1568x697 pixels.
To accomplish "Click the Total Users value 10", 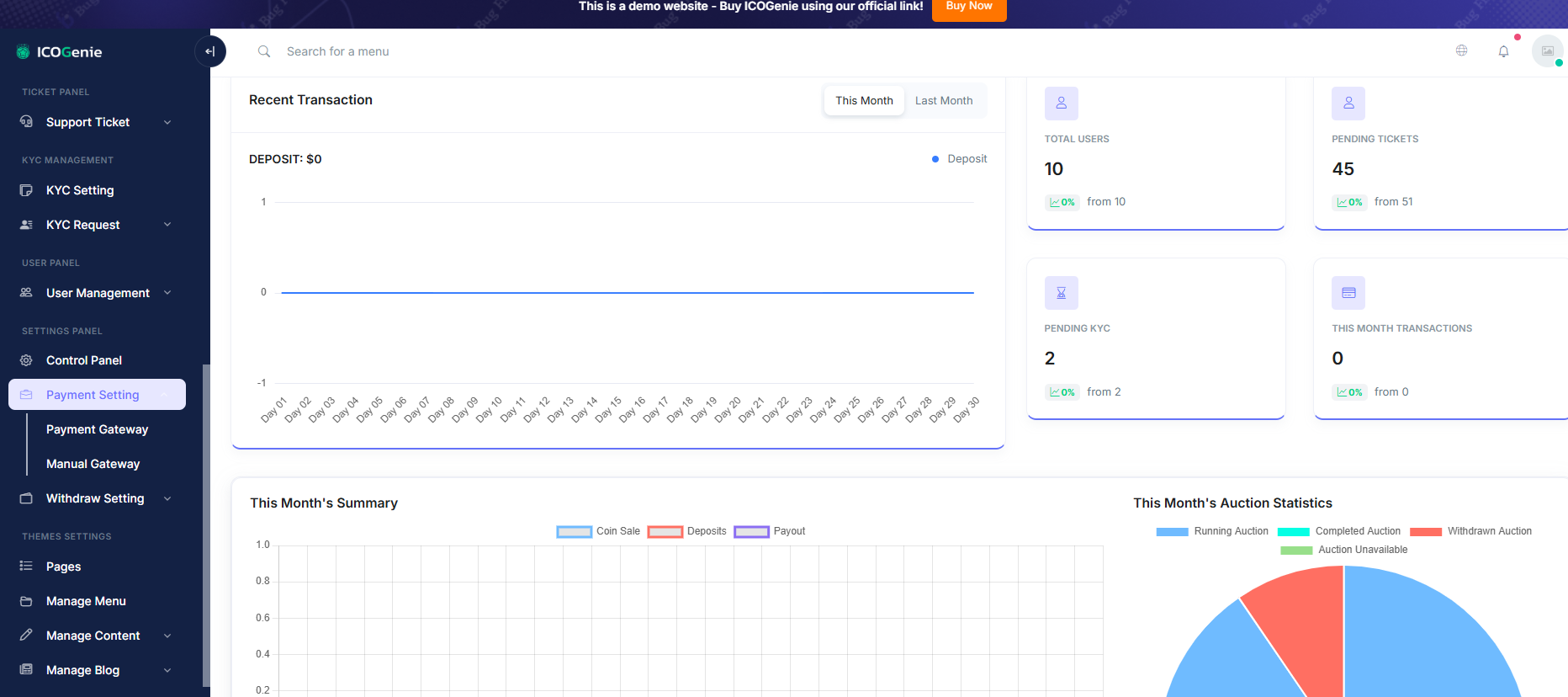I will pos(1054,169).
